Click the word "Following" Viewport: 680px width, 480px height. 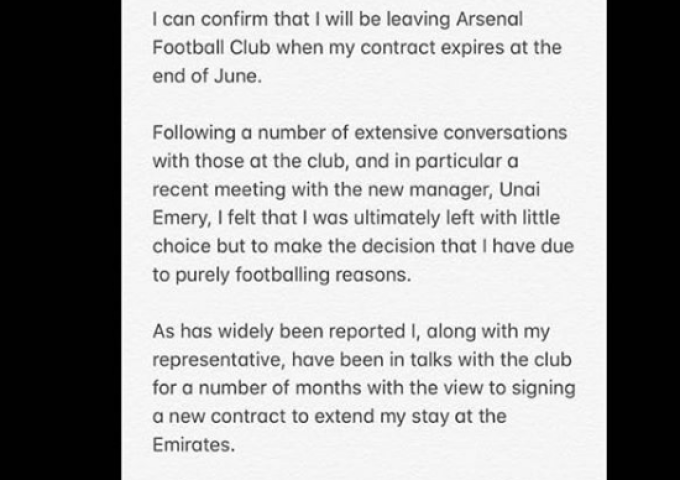coord(194,133)
